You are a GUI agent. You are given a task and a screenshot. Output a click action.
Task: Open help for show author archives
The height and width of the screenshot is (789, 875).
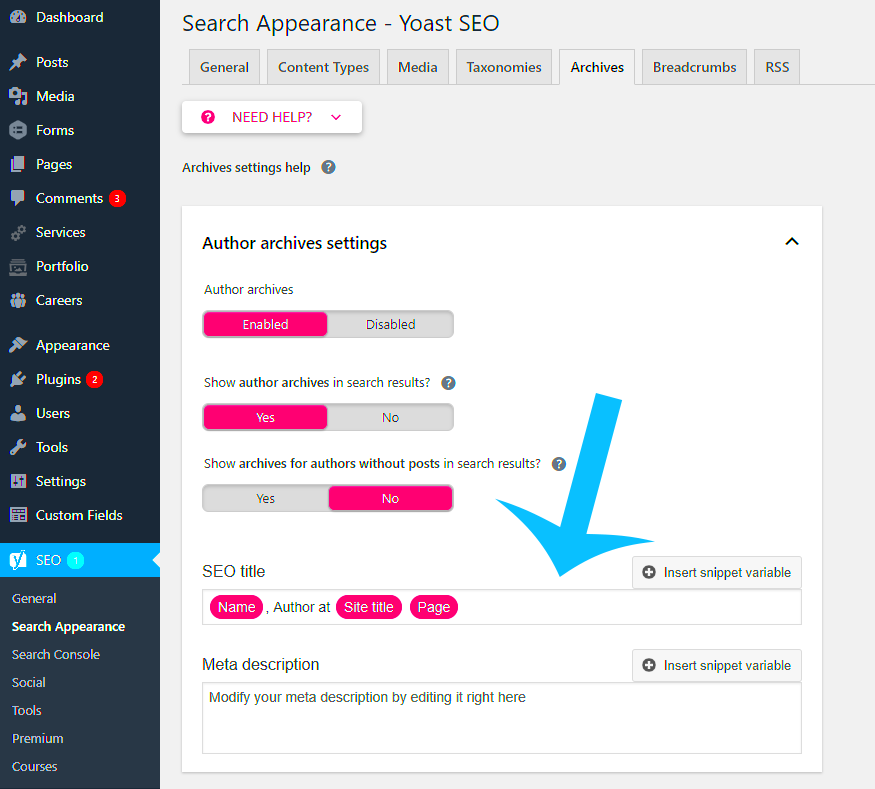click(448, 383)
